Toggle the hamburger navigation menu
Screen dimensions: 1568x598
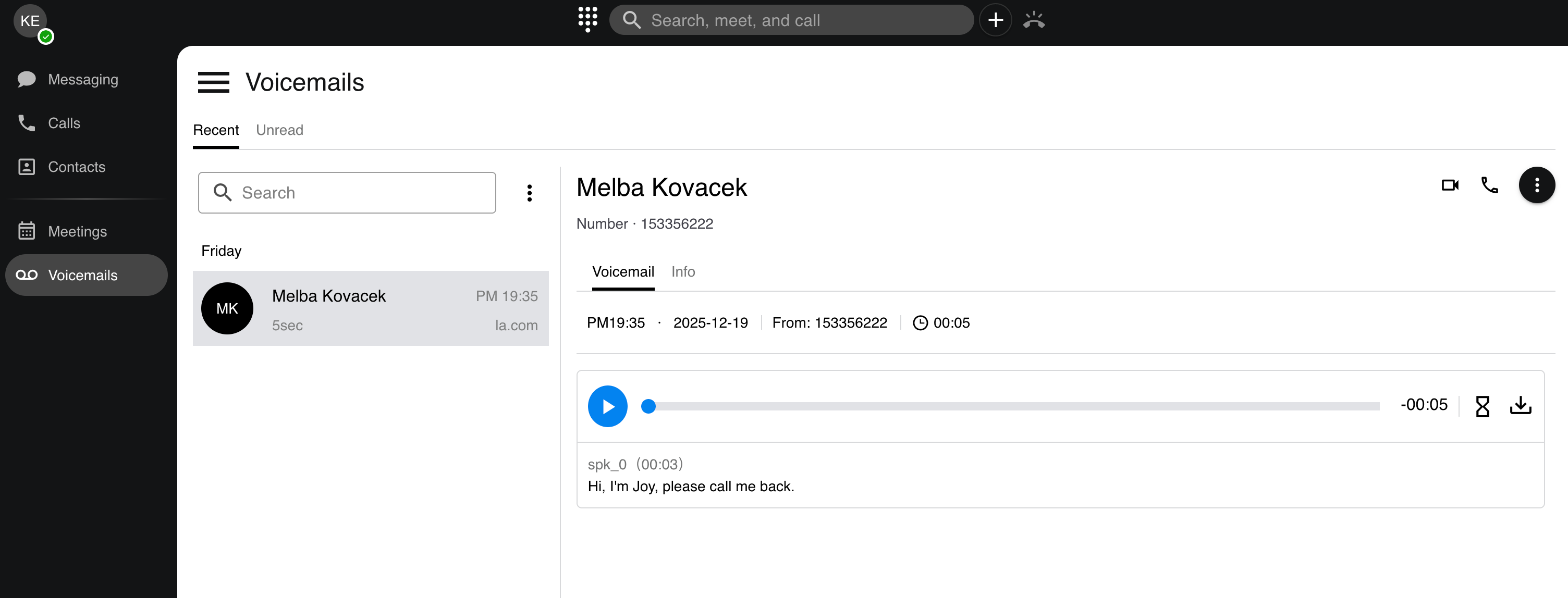point(214,82)
